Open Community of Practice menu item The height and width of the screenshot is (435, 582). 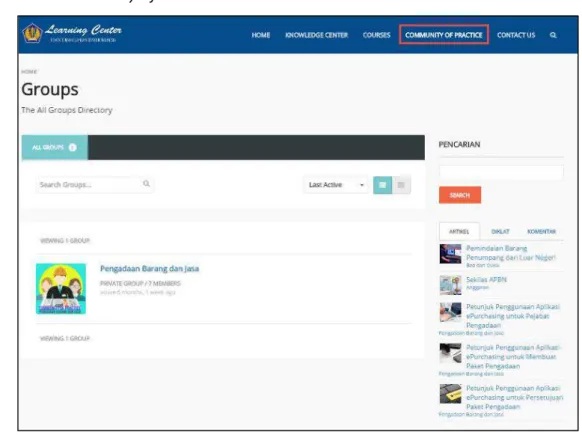pos(444,35)
